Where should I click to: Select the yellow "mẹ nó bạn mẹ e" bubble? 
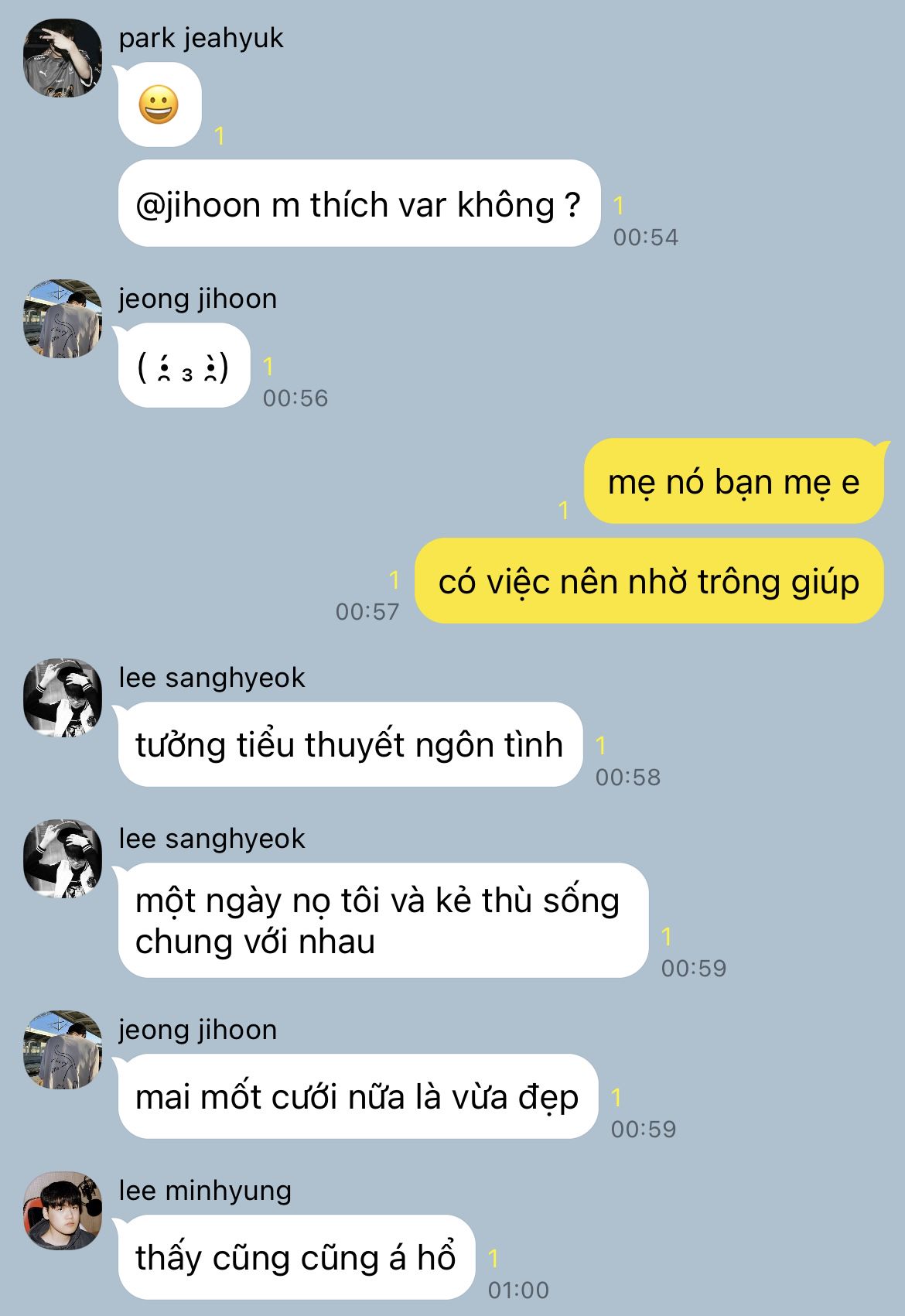[x=733, y=481]
